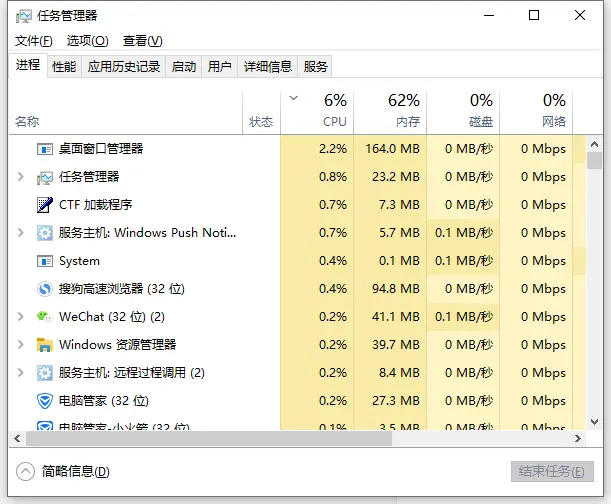This screenshot has width=611, height=504.
Task: Switch to the 性能 tab
Action: pyautogui.click(x=64, y=67)
